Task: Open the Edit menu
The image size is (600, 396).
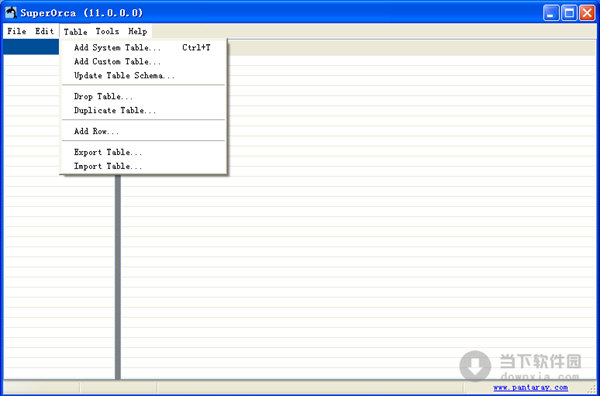Action: [45, 31]
